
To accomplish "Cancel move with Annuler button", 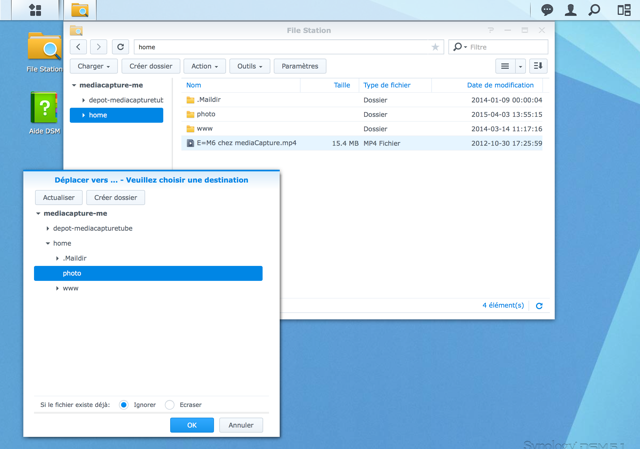I will (x=241, y=425).
